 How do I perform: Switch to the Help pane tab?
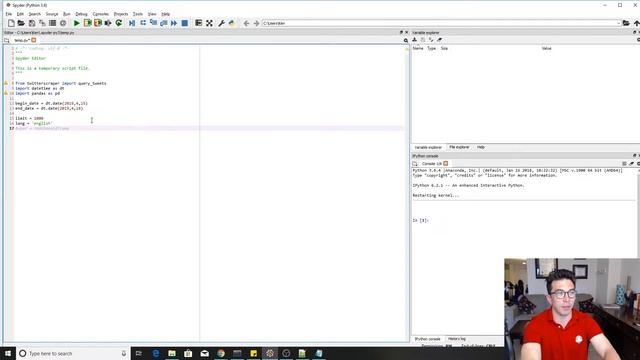tap(481, 147)
